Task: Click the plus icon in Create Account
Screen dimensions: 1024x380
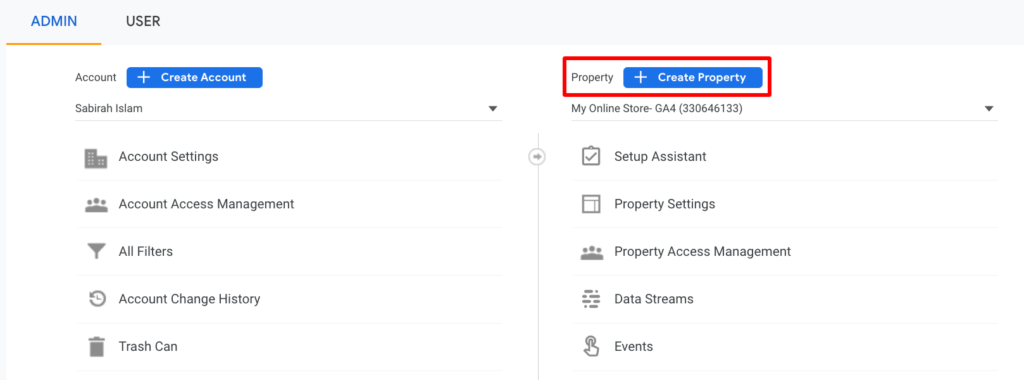Action: pyautogui.click(x=144, y=77)
